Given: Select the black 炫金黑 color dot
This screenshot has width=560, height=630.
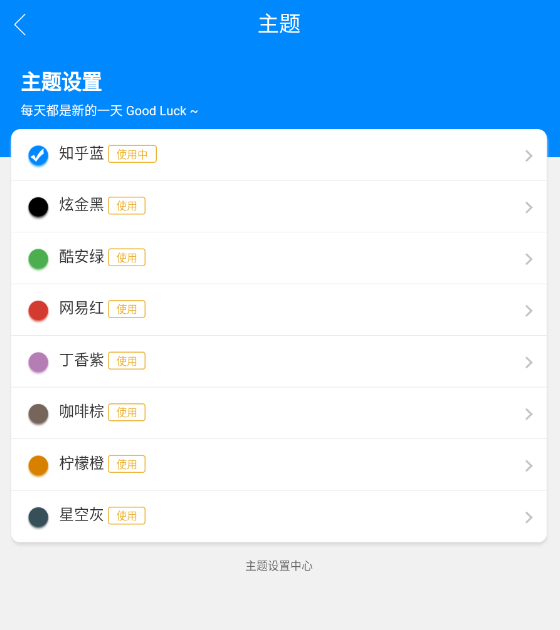Looking at the screenshot, I should [38, 207].
